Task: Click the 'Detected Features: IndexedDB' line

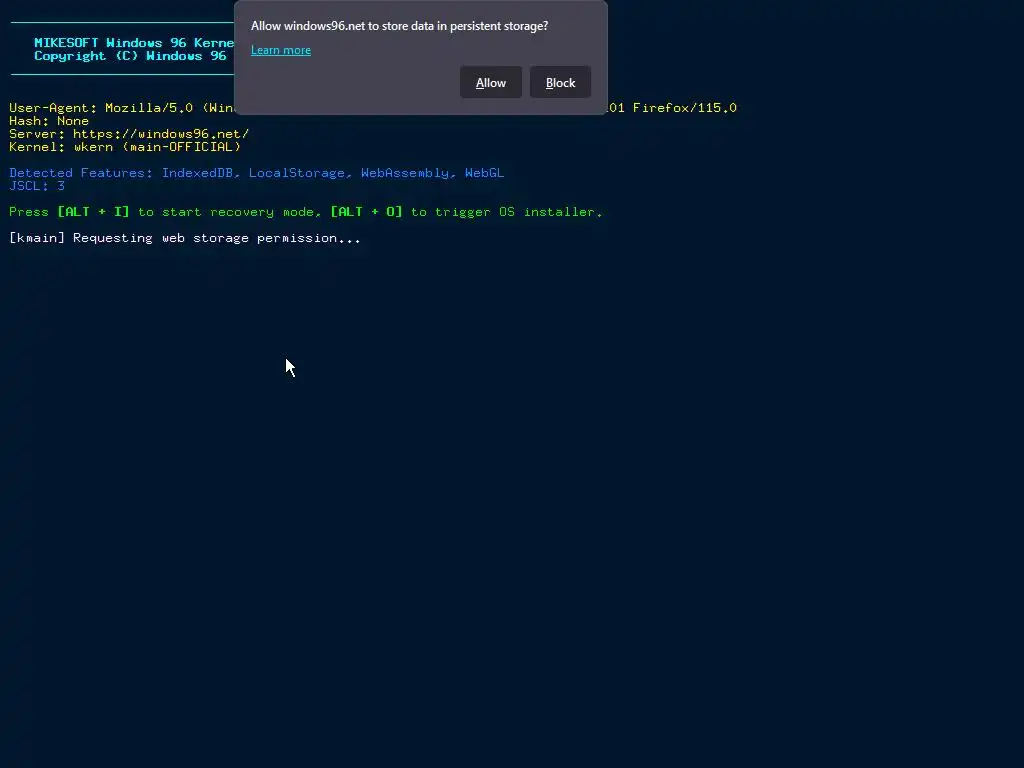Action: coord(257,173)
